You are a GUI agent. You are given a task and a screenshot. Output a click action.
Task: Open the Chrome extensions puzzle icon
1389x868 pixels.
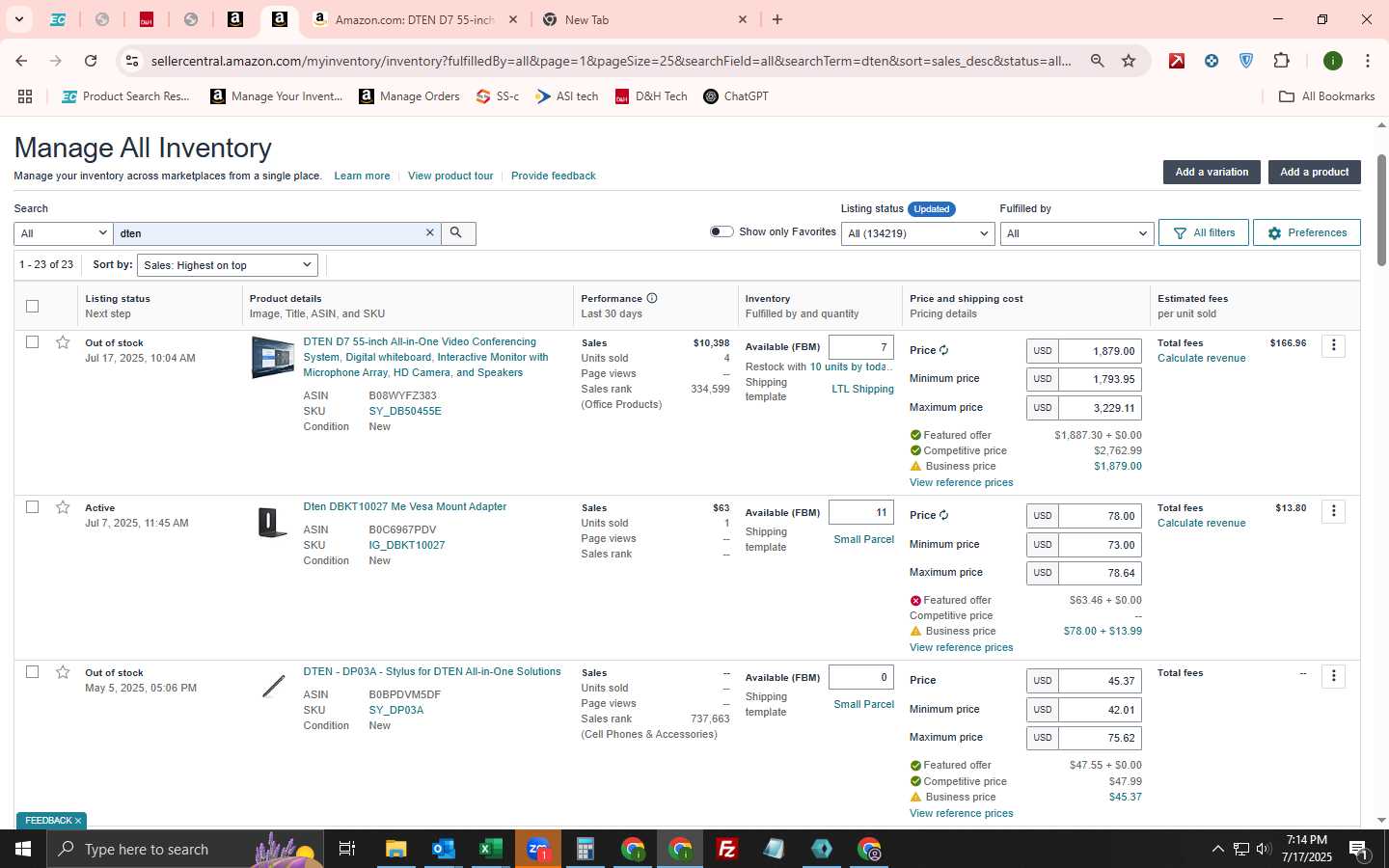coord(1281,61)
